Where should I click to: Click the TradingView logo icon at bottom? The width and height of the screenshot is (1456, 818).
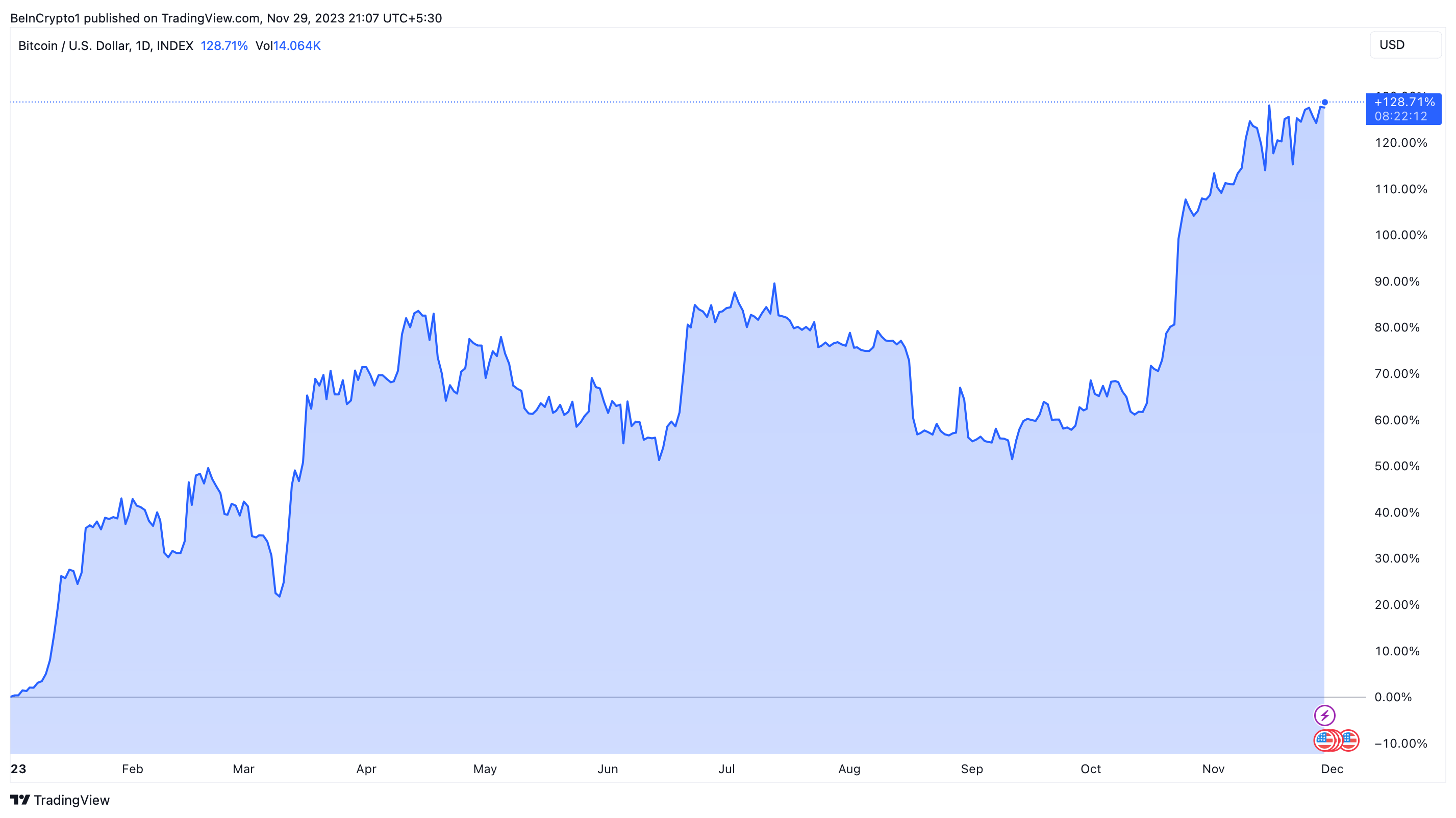coord(20,800)
